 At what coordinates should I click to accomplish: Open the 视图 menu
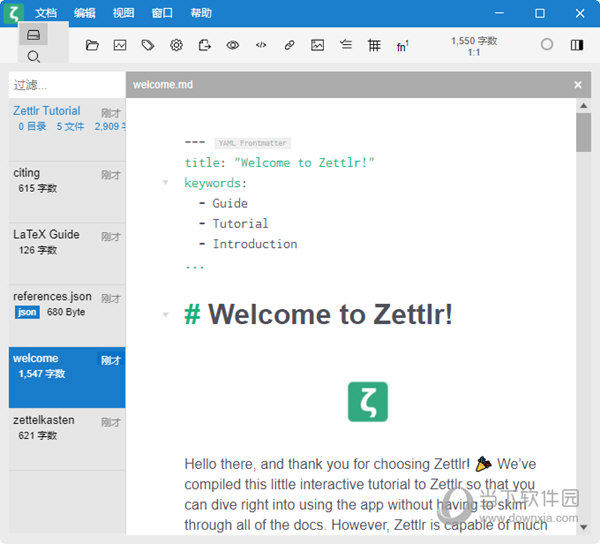[123, 13]
